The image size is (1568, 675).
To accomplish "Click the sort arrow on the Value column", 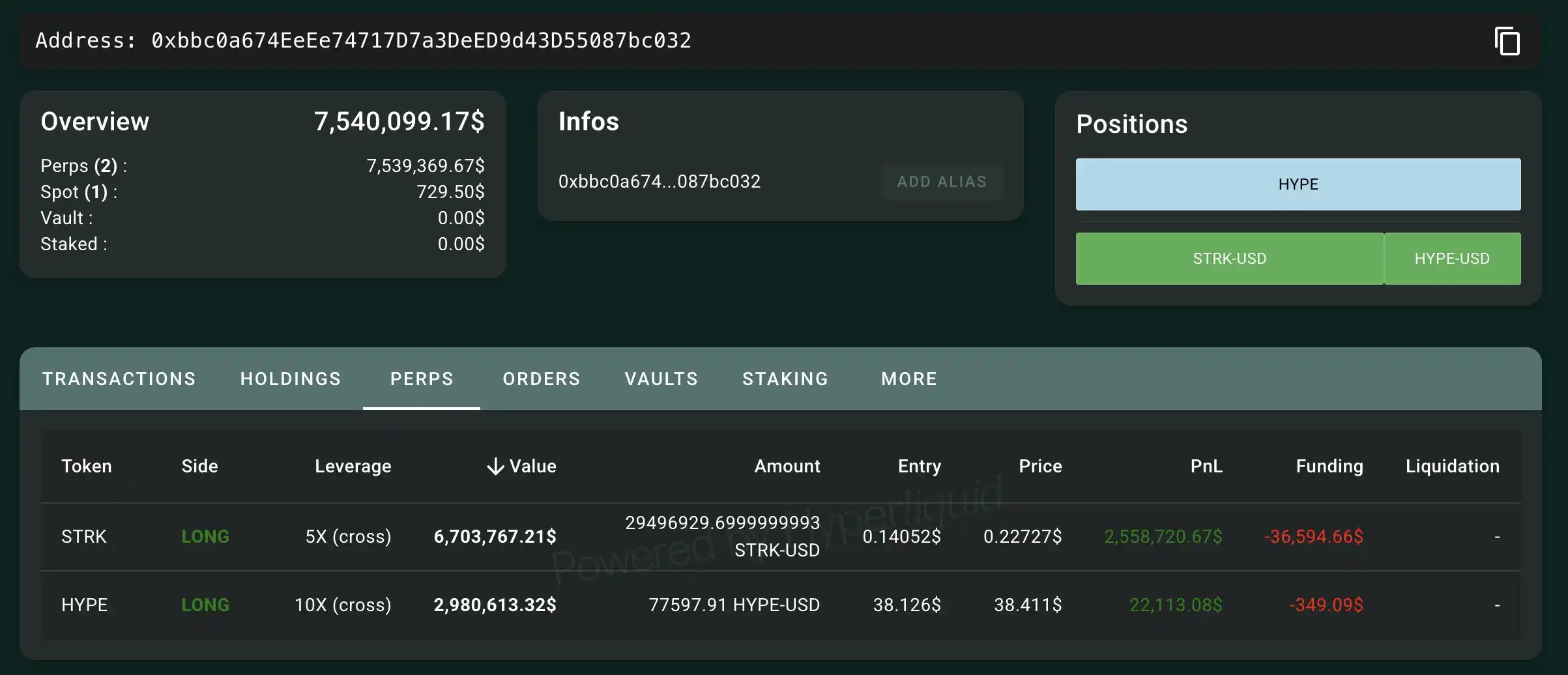I will (x=496, y=466).
